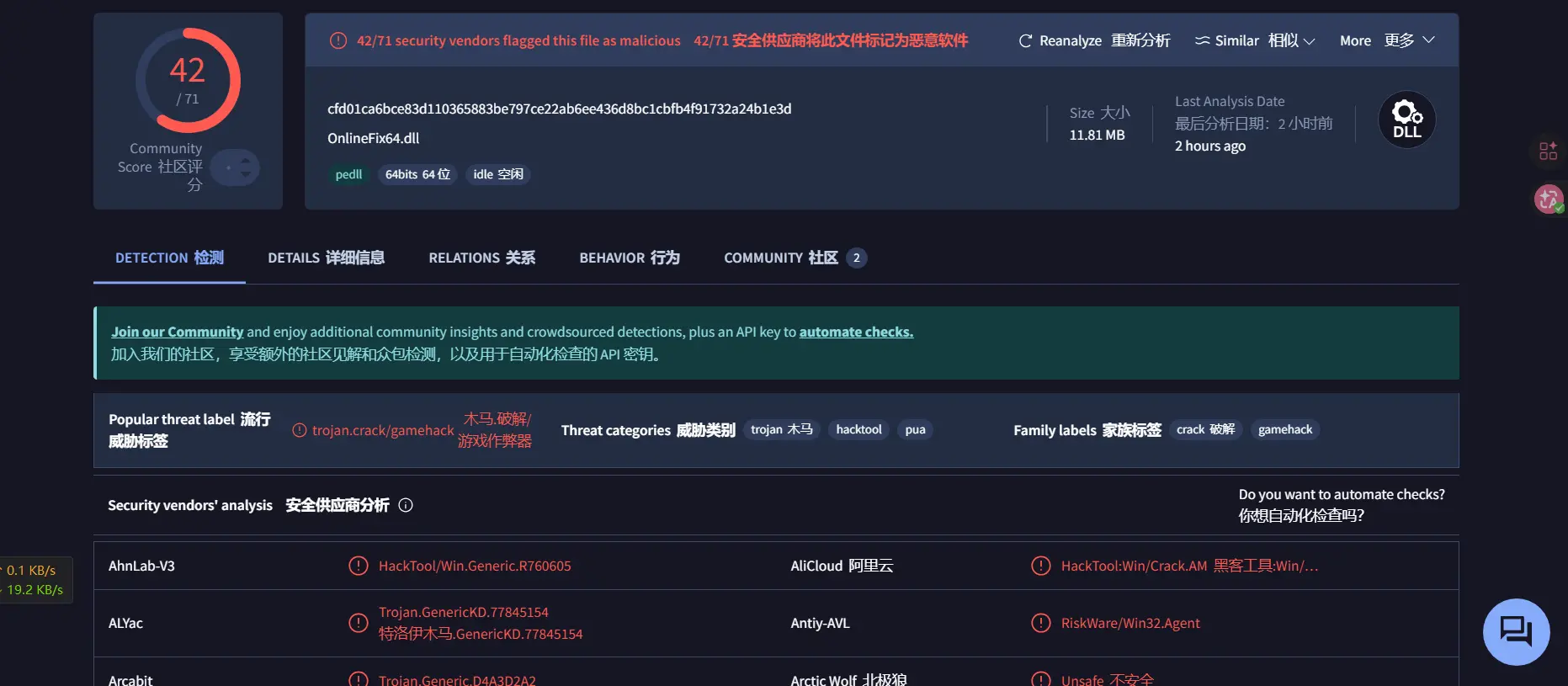
Task: Expand the Similar dropdown
Action: (x=1254, y=40)
